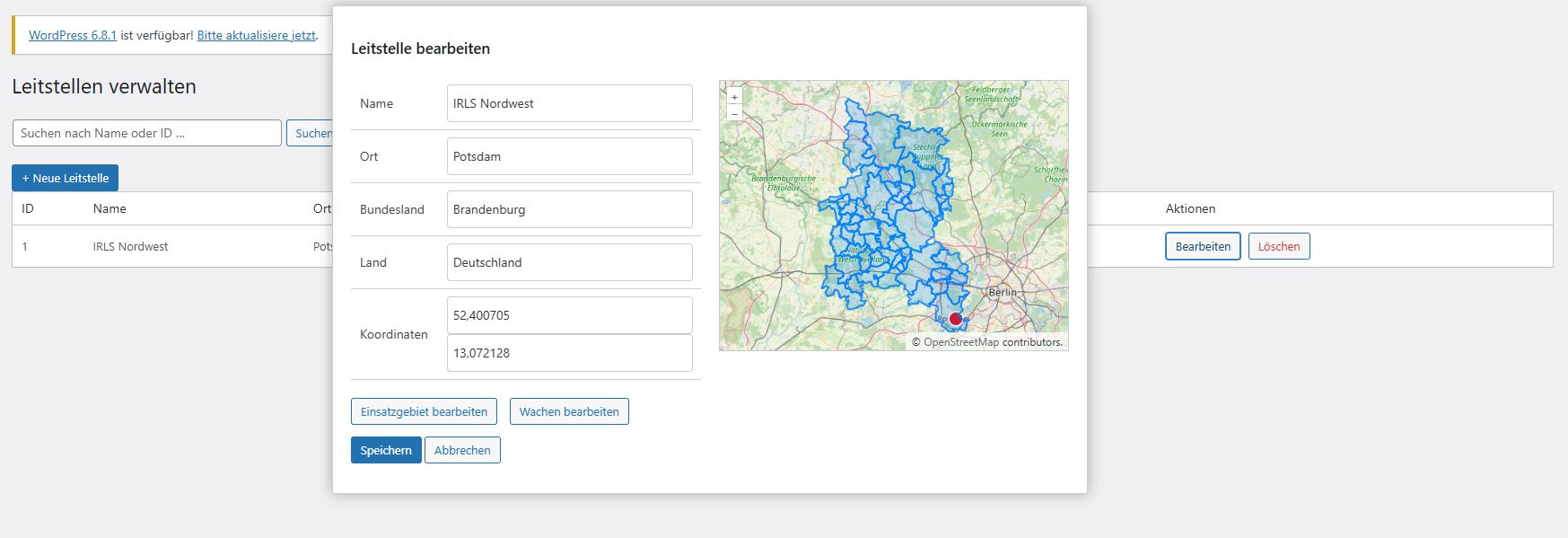Follow the 'Bitte aktualisiere jetzt' link
Viewport: 1568px width, 538px height.
pos(256,35)
